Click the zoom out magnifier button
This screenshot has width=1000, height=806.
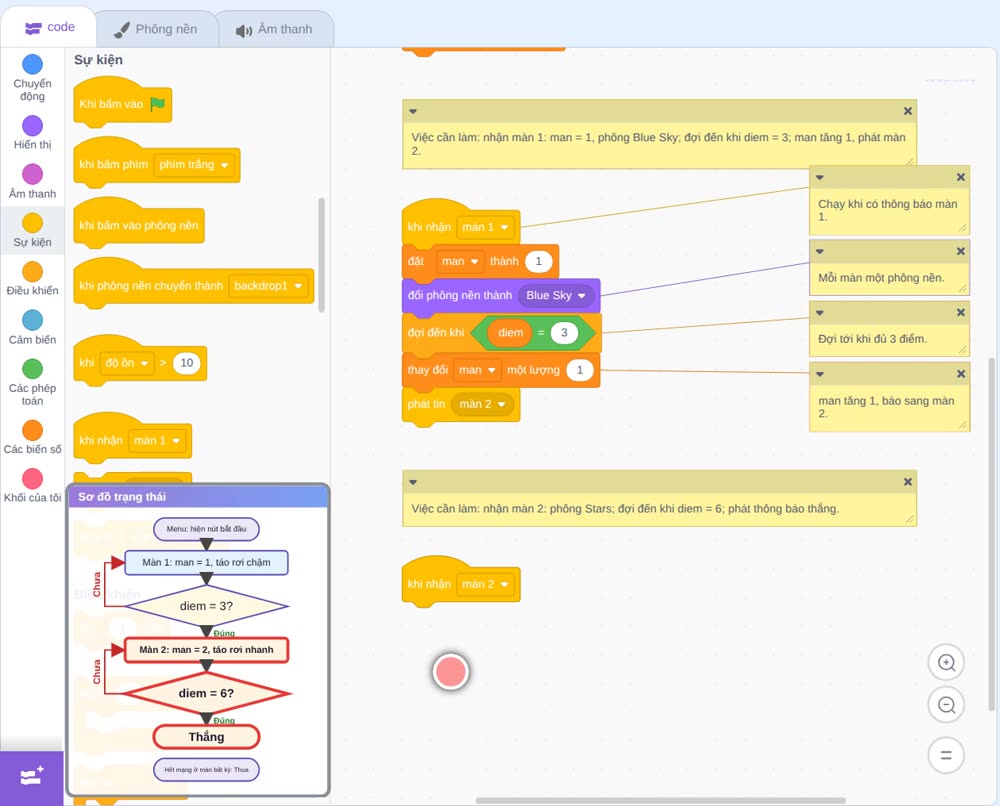coord(946,705)
